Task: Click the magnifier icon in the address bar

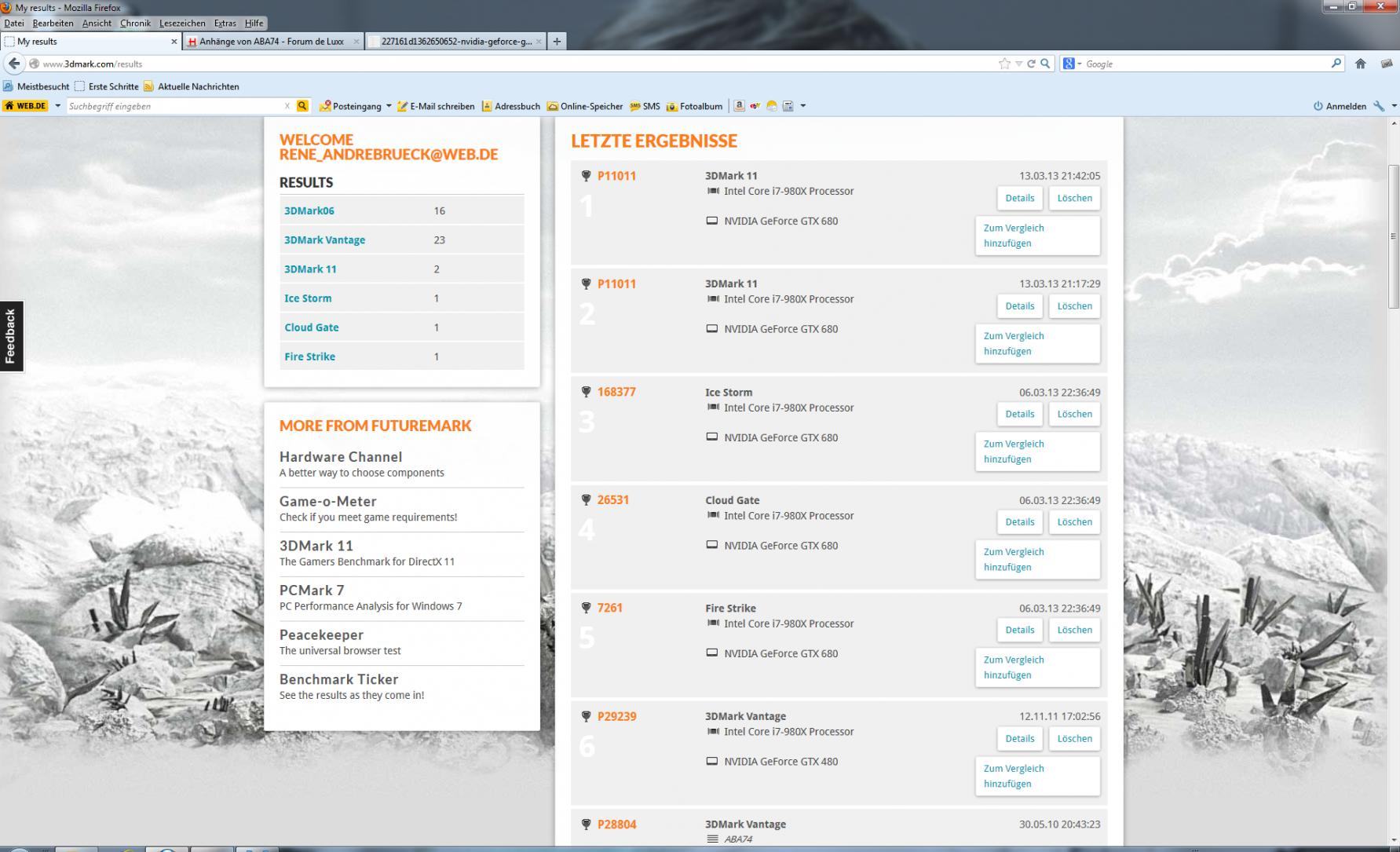Action: pos(1045,64)
